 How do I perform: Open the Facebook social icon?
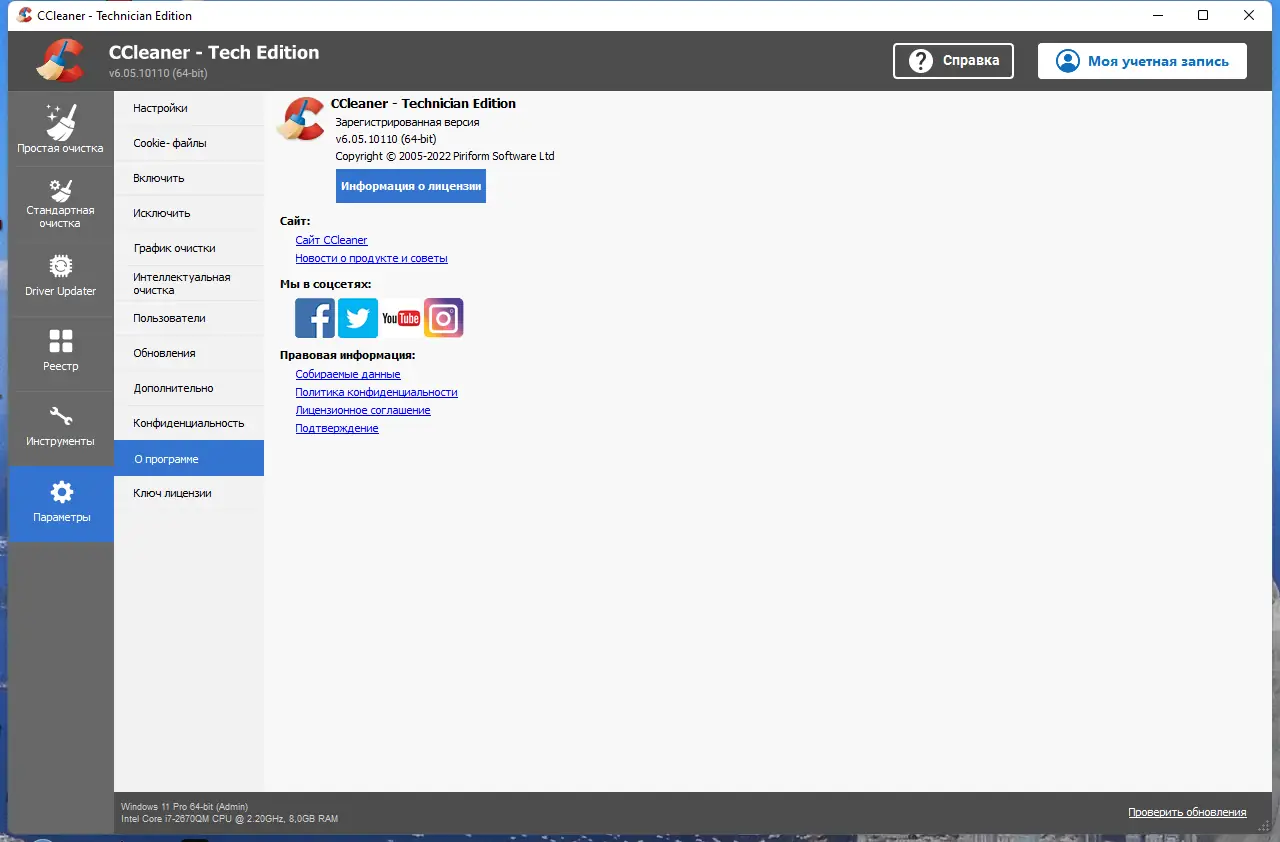tap(315, 318)
